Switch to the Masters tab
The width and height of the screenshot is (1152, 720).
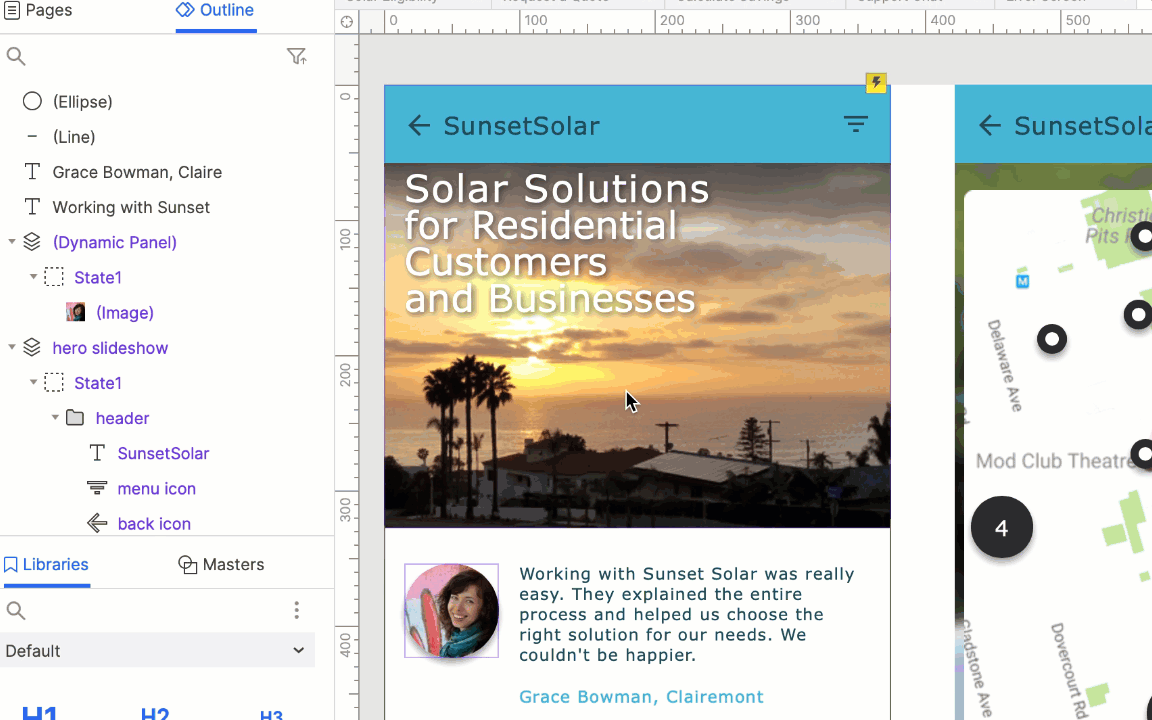tap(221, 565)
